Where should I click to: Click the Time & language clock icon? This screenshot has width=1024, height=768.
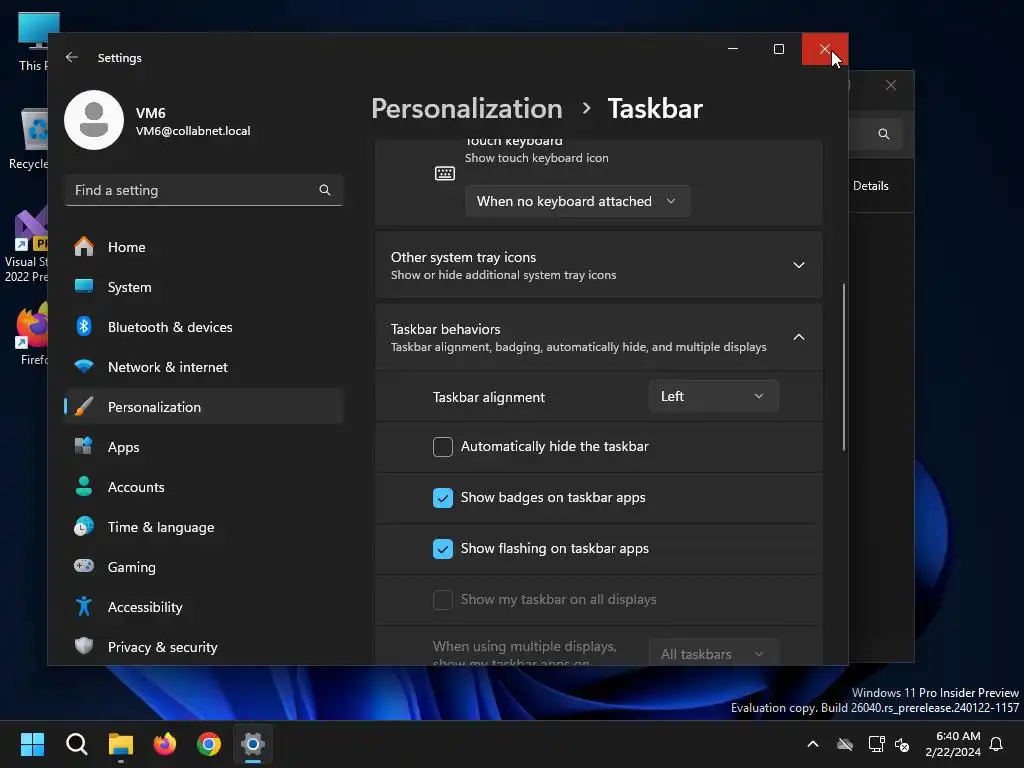click(x=84, y=526)
